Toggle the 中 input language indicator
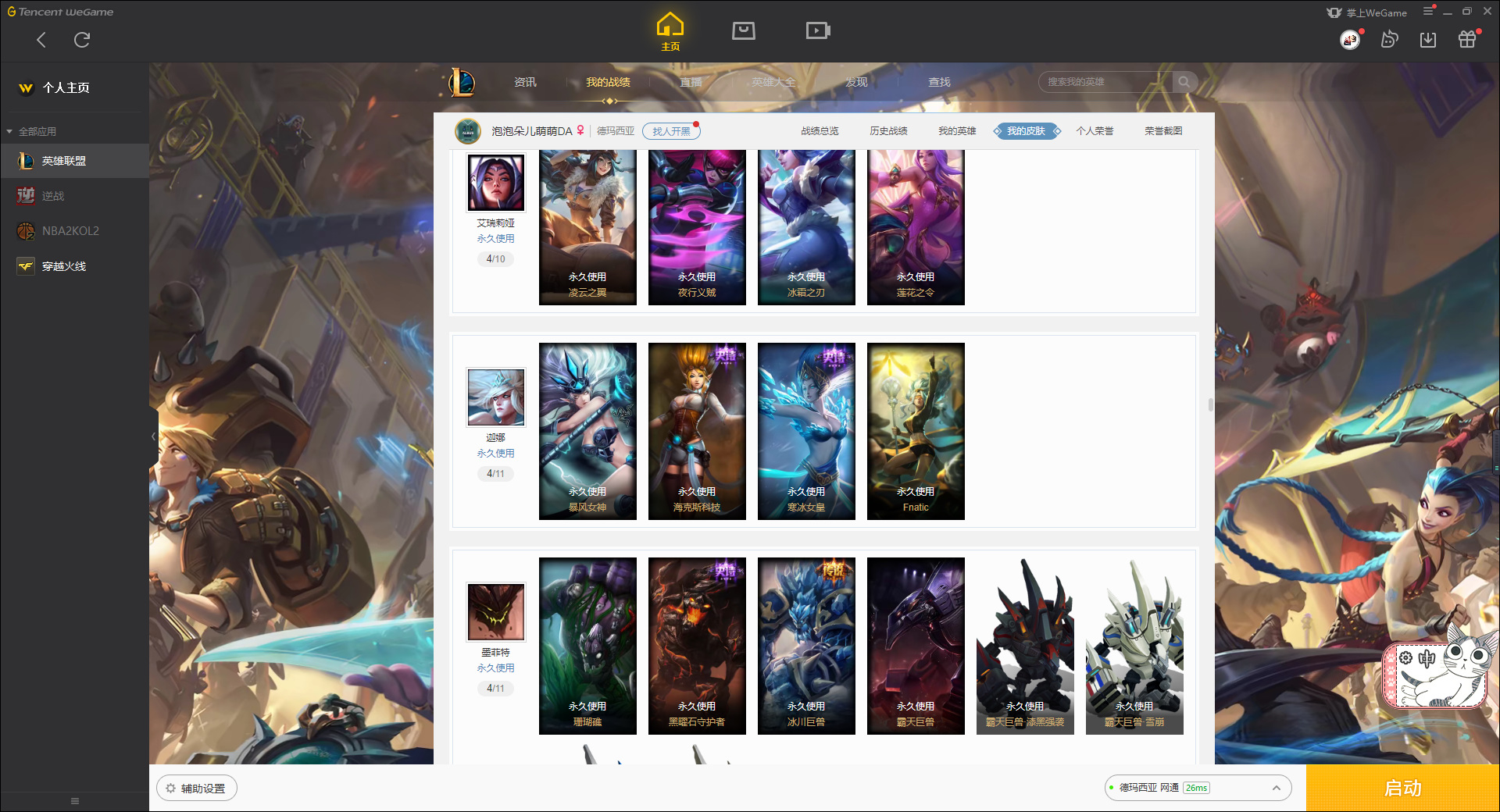The image size is (1500, 812). click(1427, 658)
